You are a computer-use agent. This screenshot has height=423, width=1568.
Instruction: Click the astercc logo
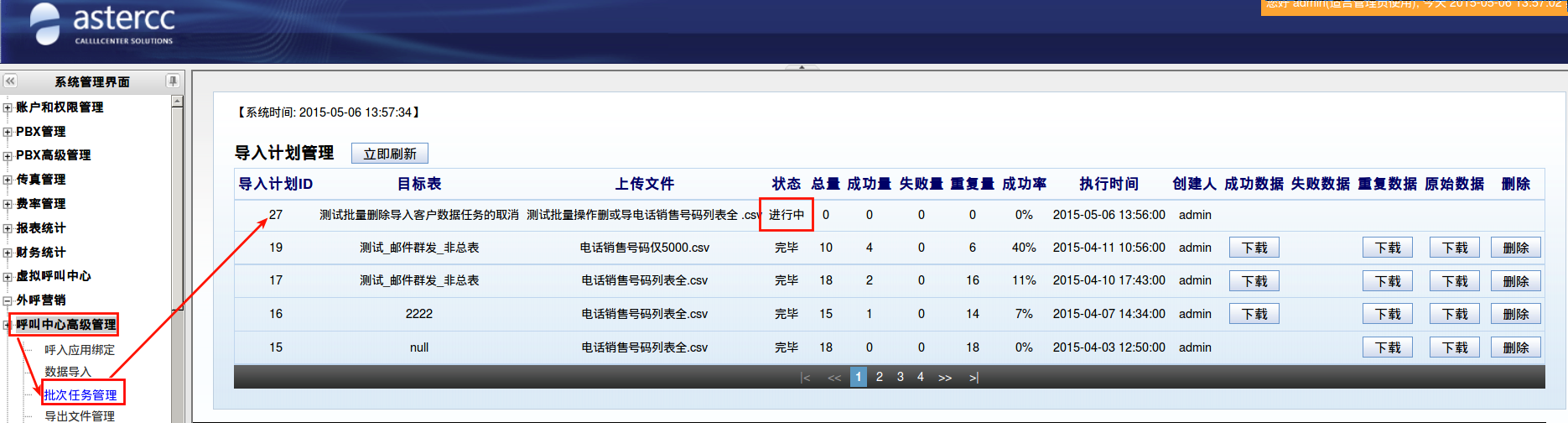point(102,23)
